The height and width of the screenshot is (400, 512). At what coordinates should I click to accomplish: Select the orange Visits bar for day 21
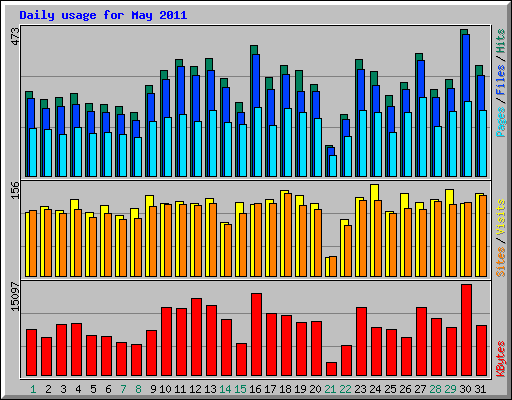pyautogui.click(x=333, y=267)
